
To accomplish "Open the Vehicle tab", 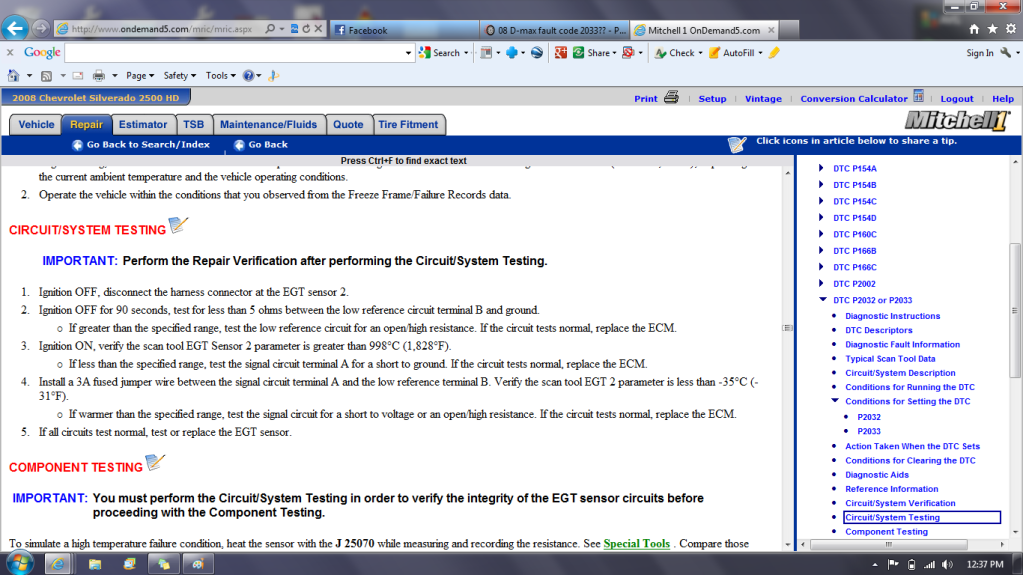I will coord(36,125).
